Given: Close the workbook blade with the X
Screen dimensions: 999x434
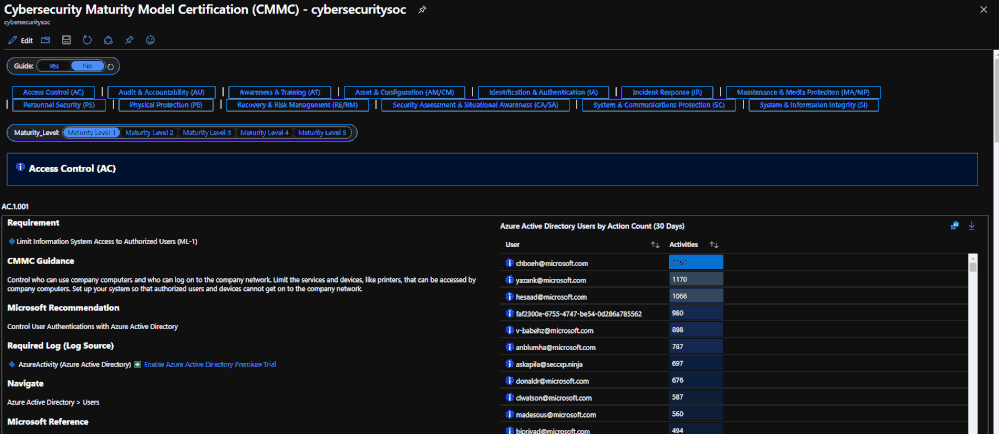Looking at the screenshot, I should click(984, 9).
